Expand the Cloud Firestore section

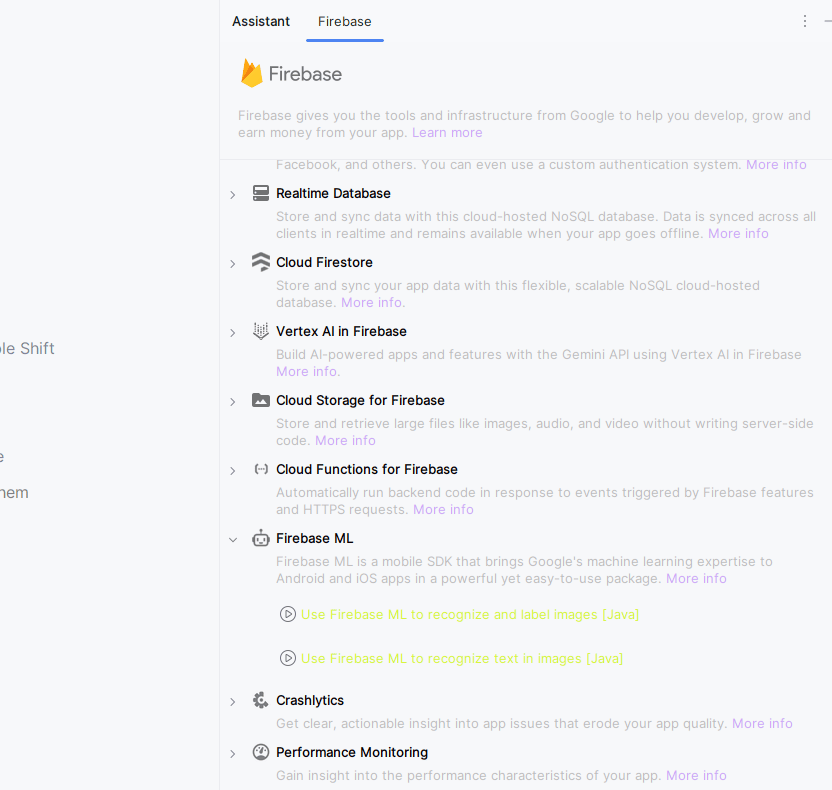click(x=233, y=263)
